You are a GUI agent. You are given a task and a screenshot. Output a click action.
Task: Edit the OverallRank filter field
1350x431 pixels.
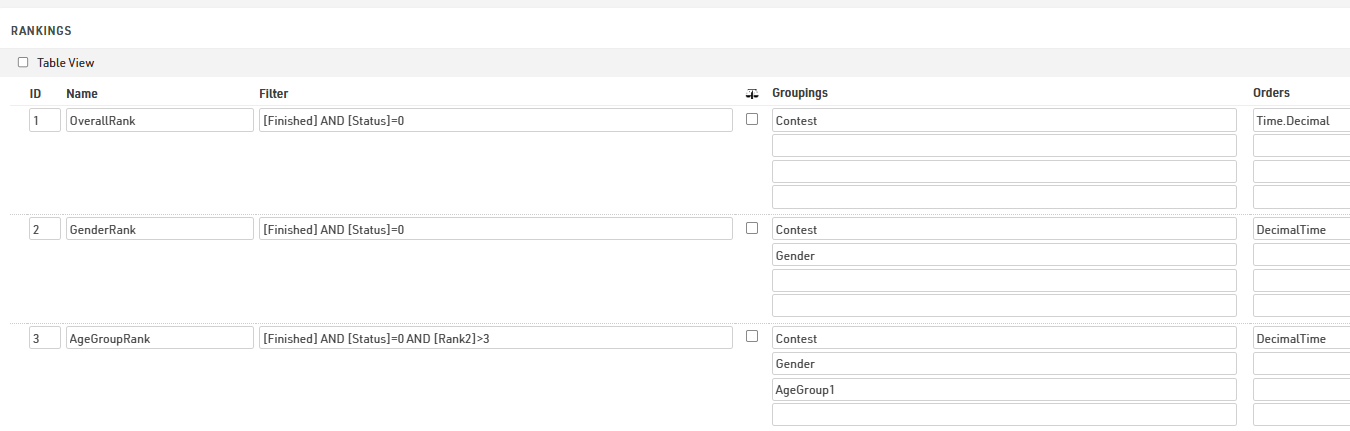[495, 121]
